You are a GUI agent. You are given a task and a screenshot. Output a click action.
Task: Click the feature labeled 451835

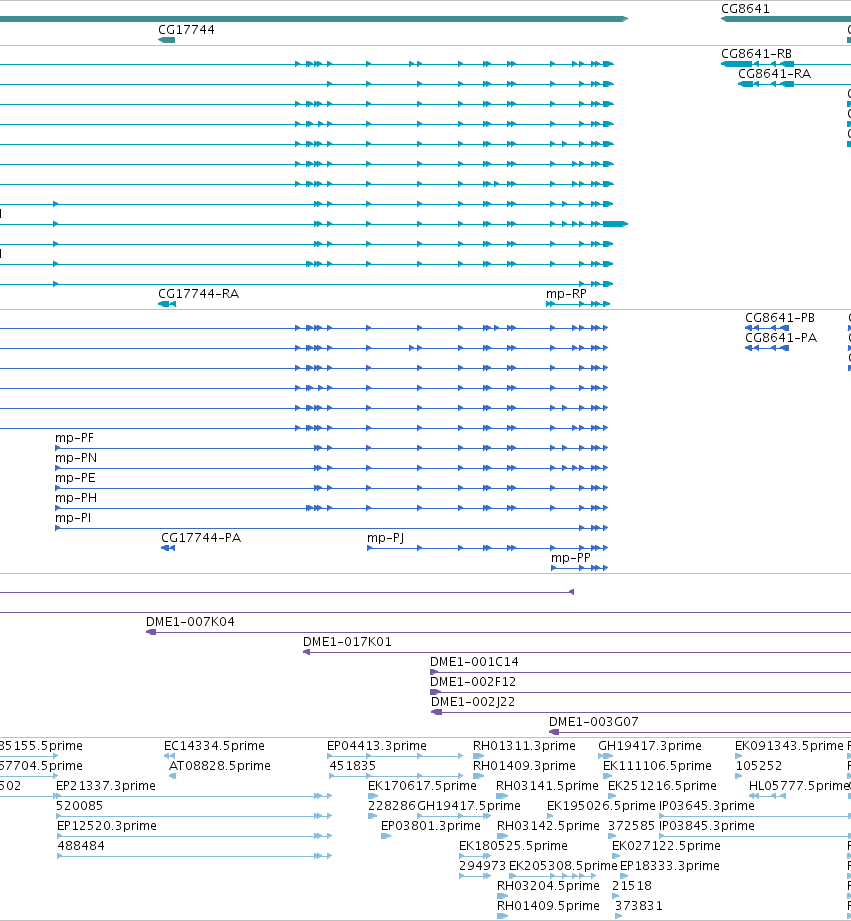[x=352, y=766]
